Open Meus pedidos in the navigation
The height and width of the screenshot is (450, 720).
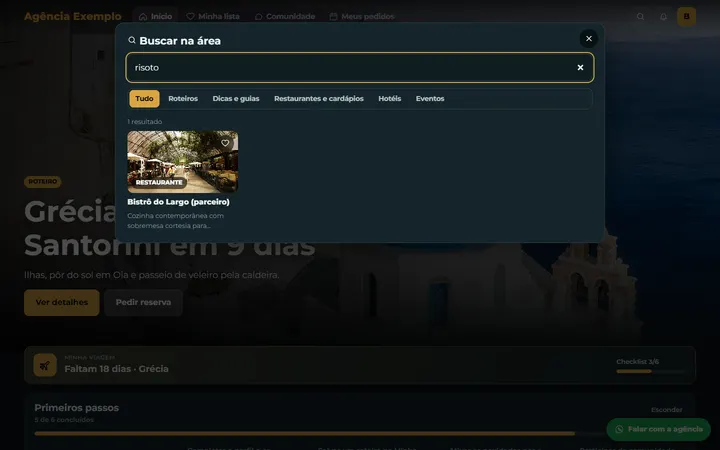tap(362, 17)
